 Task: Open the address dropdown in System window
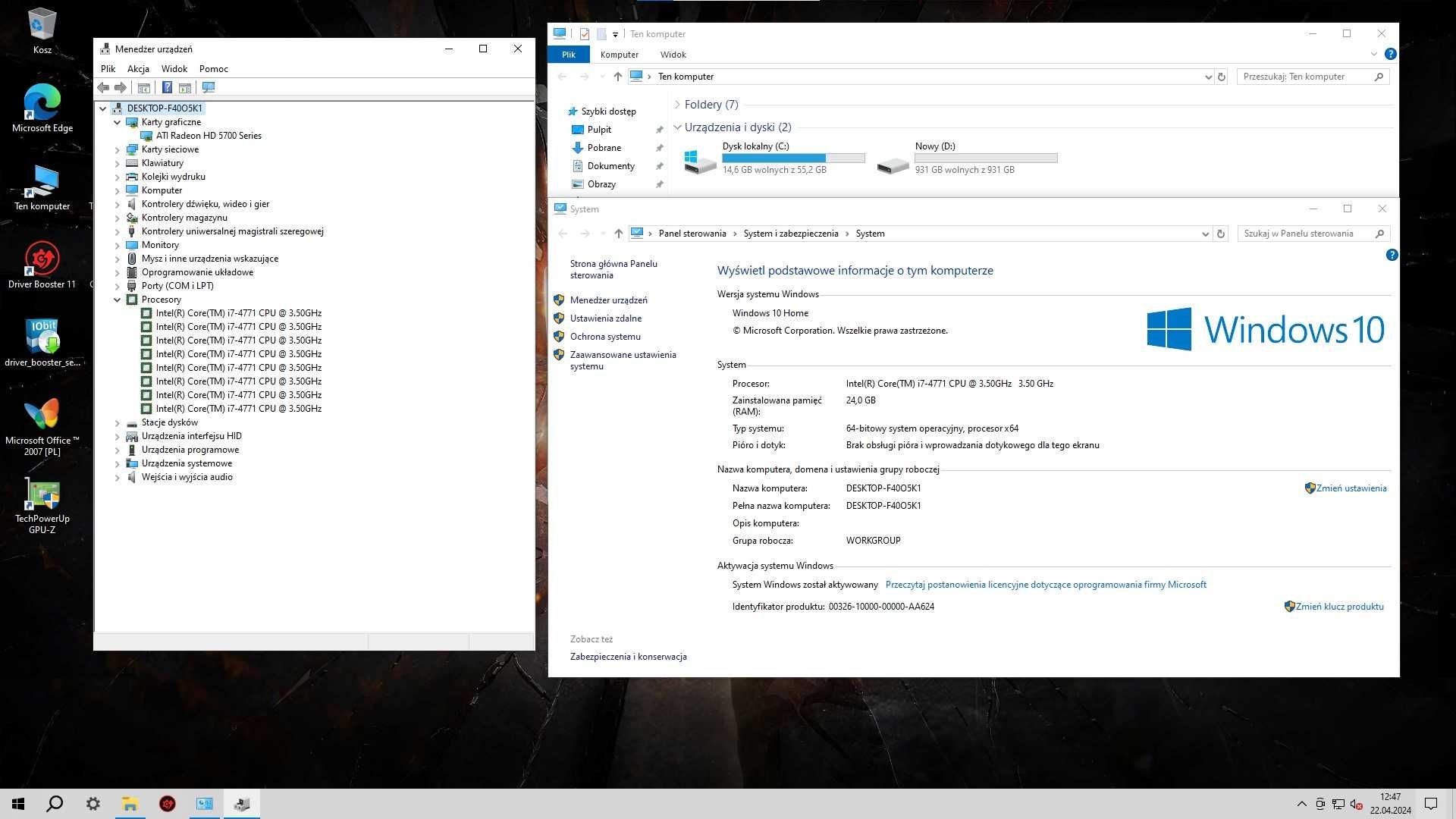click(1205, 234)
